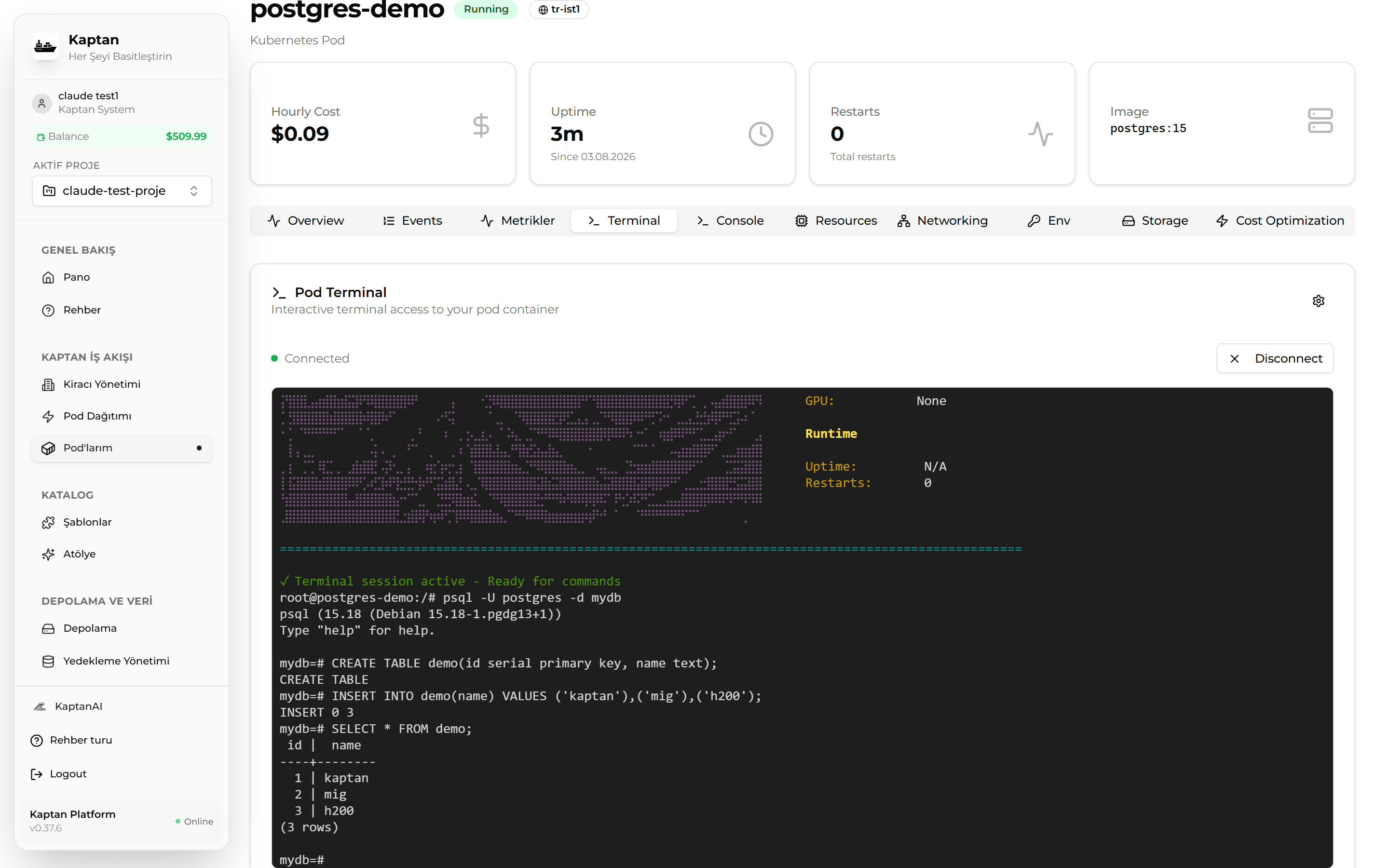Click the mydb=# terminal prompt line
The height and width of the screenshot is (868, 1389).
click(302, 859)
